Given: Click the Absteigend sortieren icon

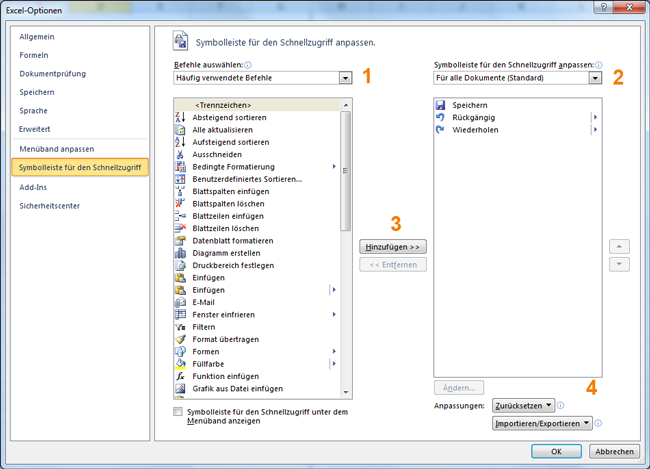Looking at the screenshot, I should tap(180, 117).
